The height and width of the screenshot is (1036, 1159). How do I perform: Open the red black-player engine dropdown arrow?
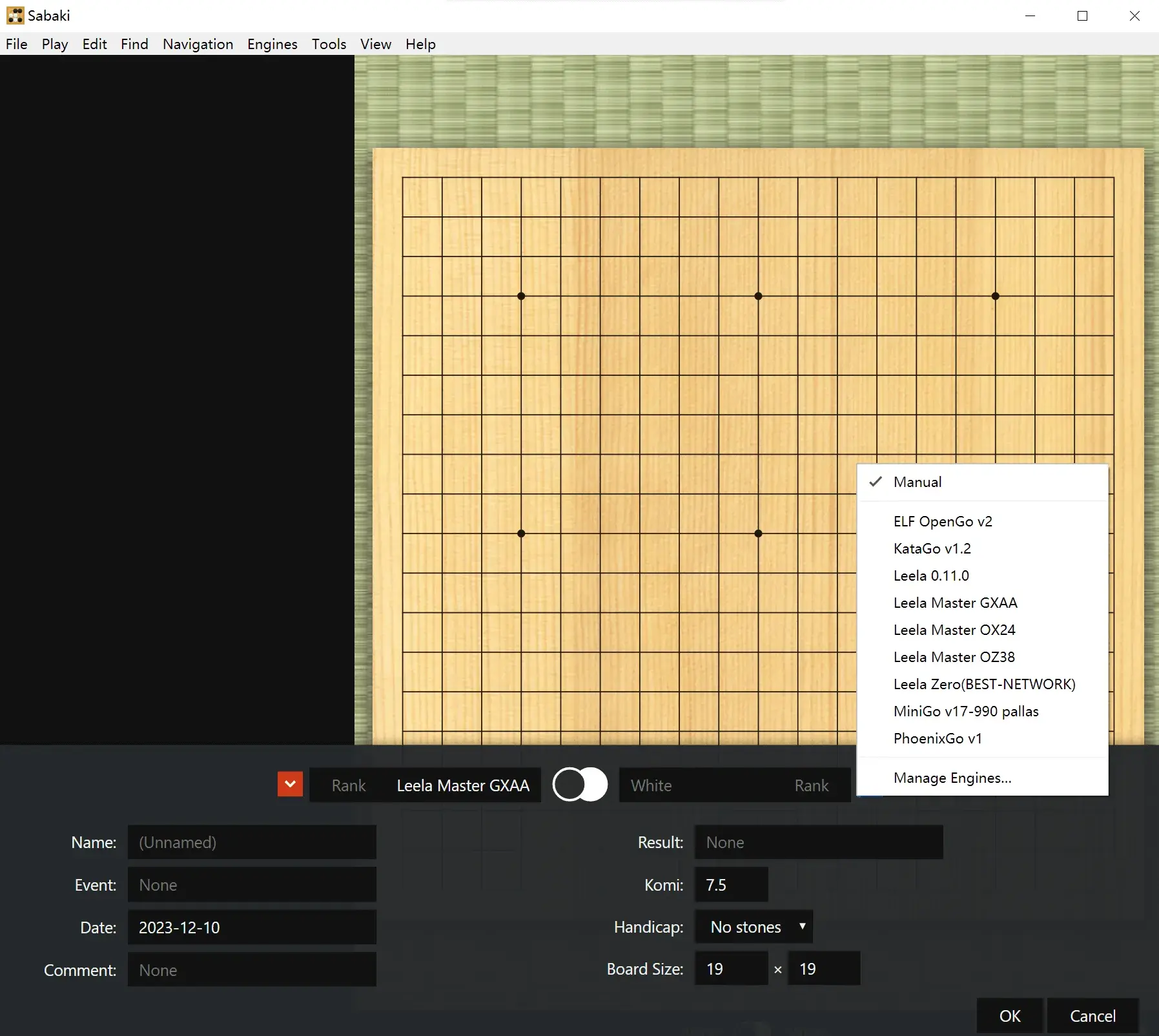click(290, 785)
